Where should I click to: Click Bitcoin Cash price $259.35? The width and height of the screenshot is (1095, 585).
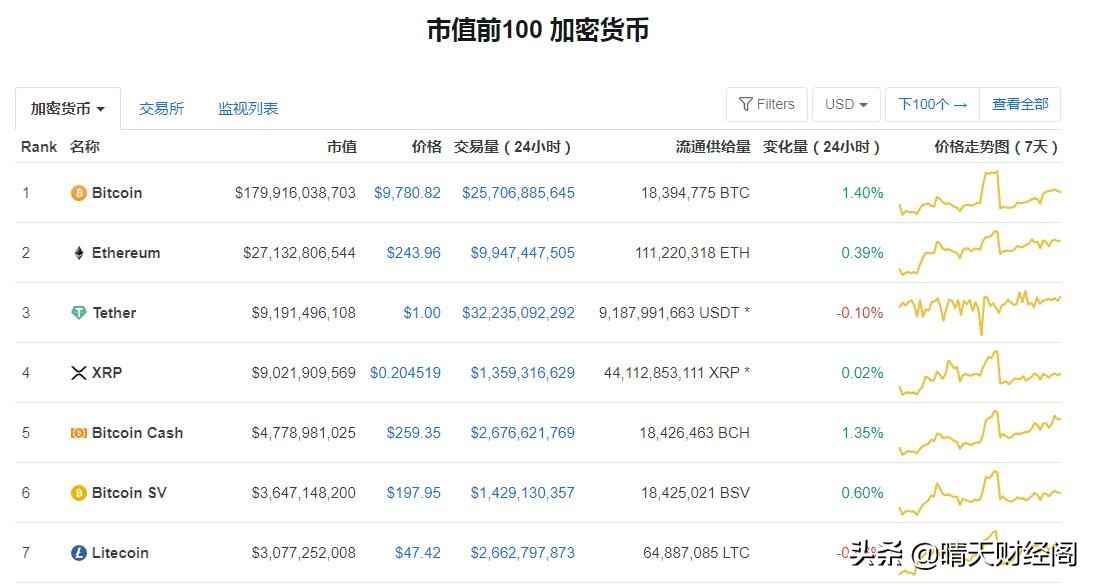[x=413, y=433]
